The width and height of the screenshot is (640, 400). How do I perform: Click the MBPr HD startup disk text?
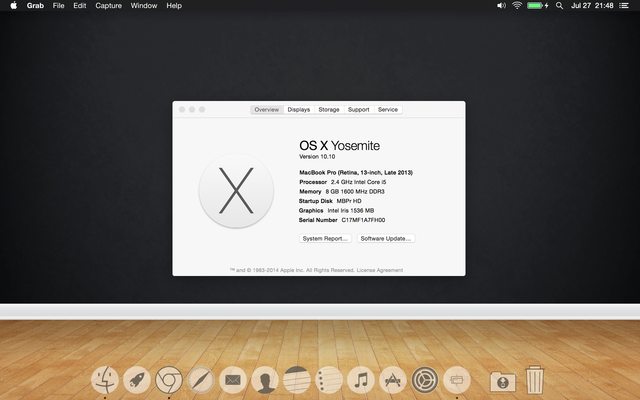coord(349,201)
